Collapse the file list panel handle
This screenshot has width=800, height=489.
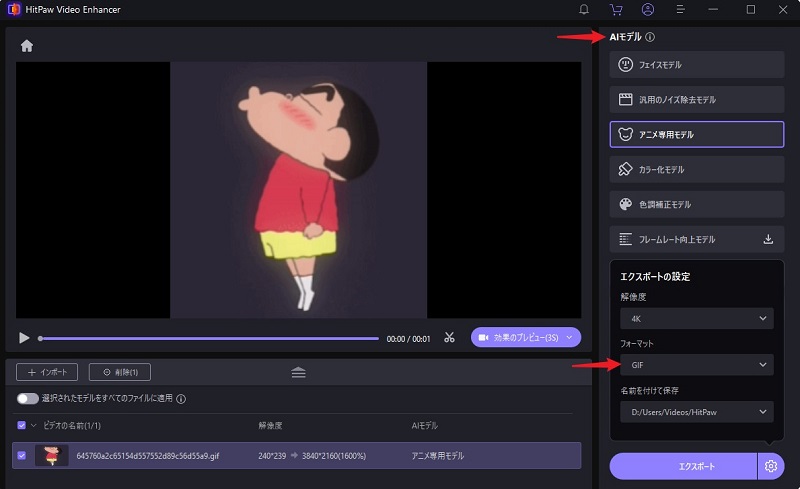[298, 373]
